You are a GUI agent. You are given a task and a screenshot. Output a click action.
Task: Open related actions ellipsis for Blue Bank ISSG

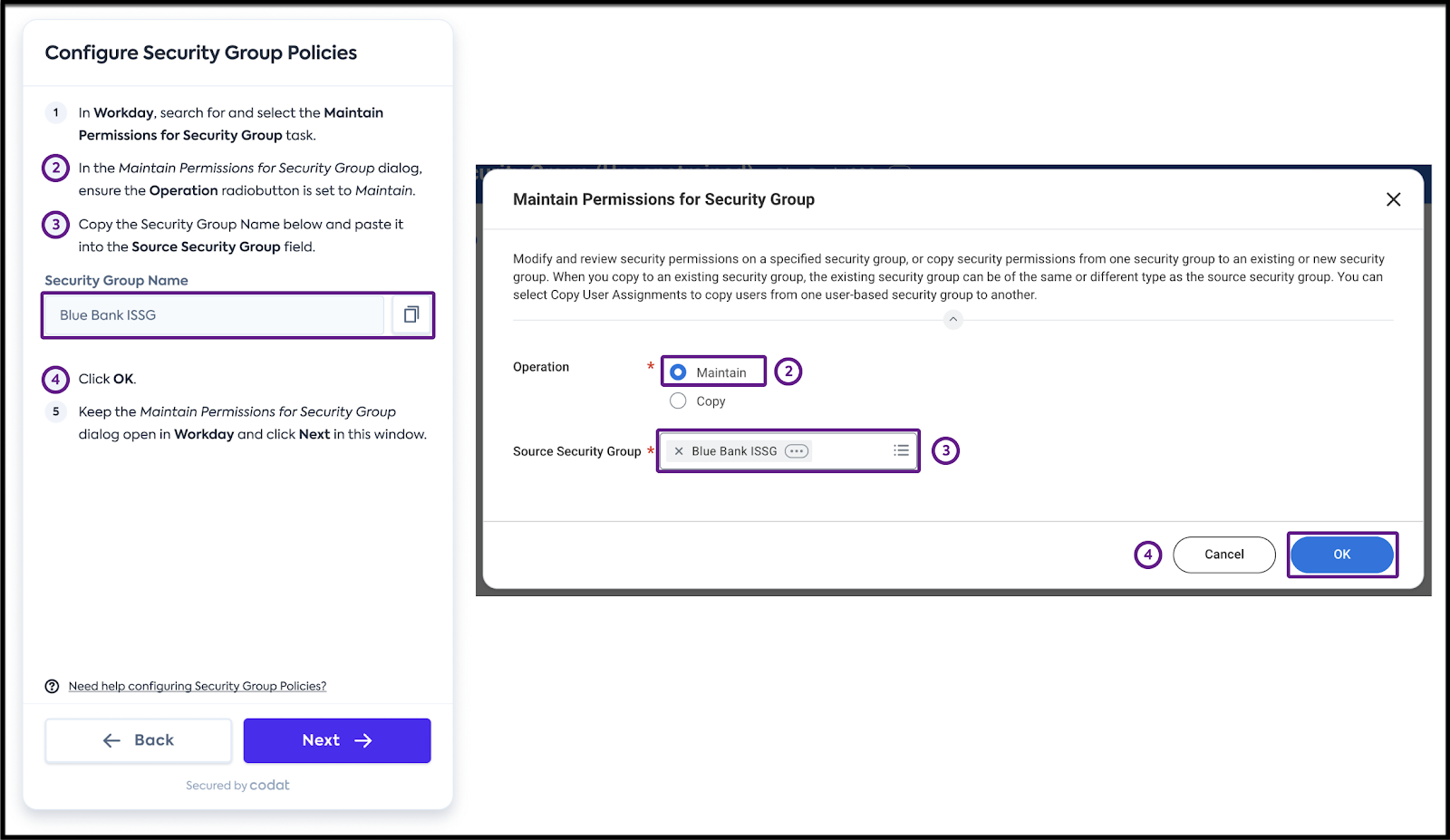point(797,451)
